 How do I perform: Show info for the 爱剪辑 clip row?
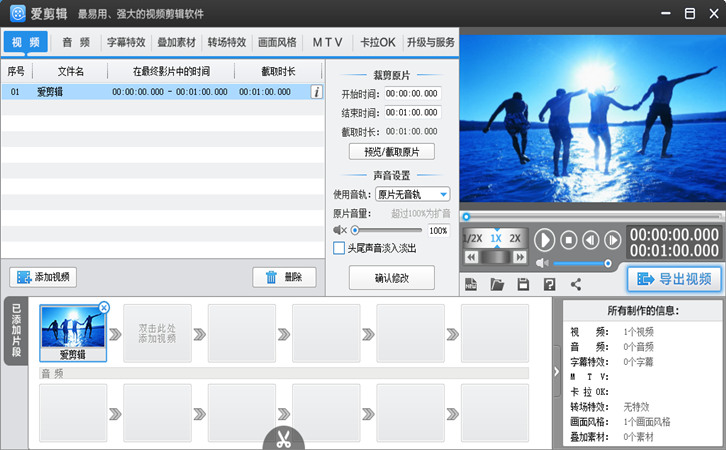pyautogui.click(x=316, y=92)
